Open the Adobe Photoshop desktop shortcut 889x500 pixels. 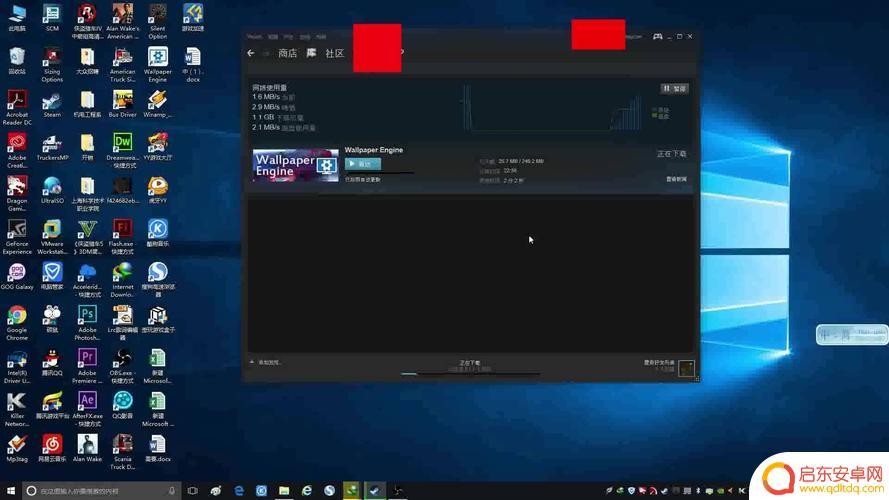click(x=87, y=323)
